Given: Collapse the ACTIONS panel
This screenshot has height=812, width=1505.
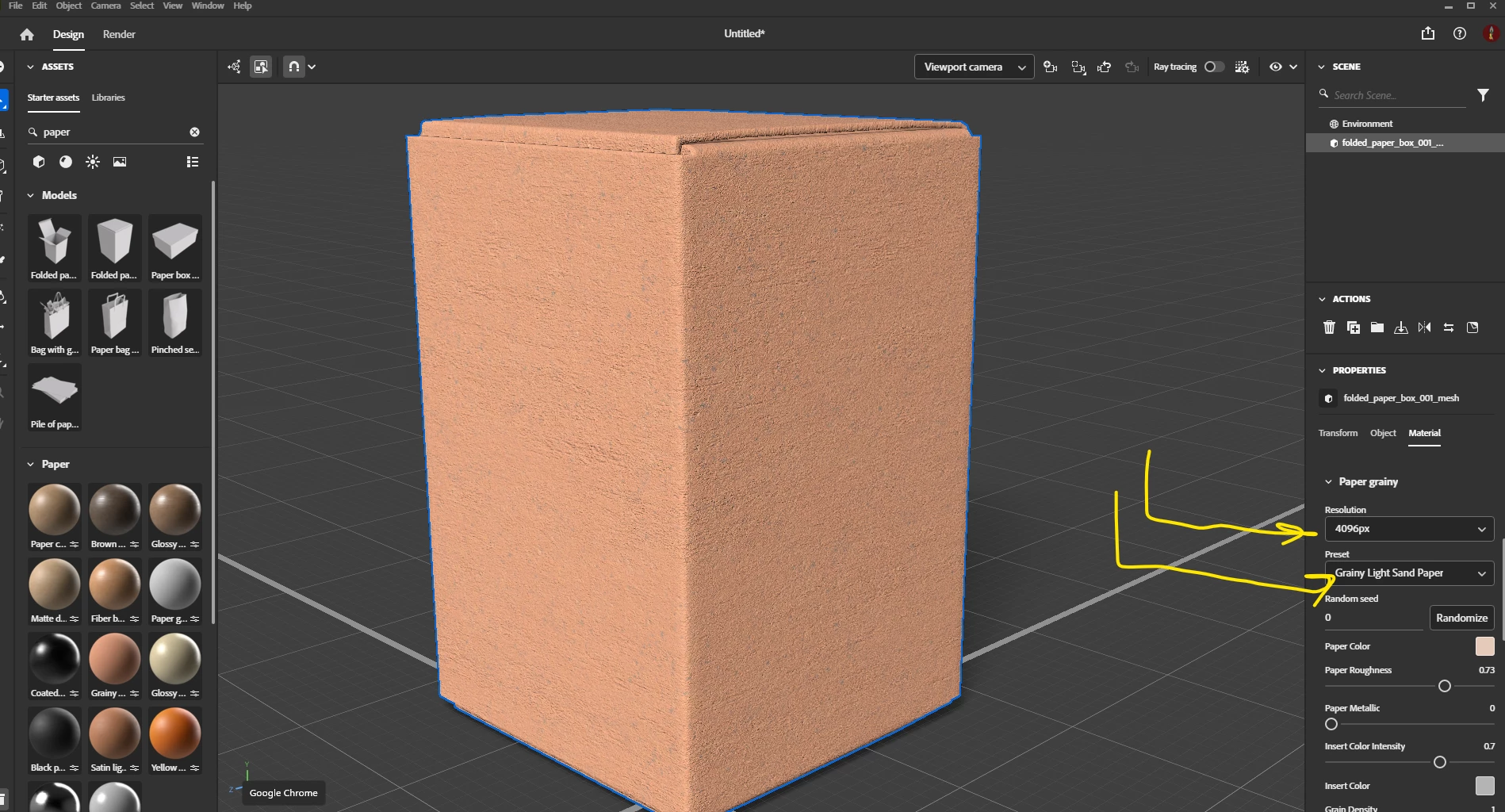Looking at the screenshot, I should (x=1322, y=299).
